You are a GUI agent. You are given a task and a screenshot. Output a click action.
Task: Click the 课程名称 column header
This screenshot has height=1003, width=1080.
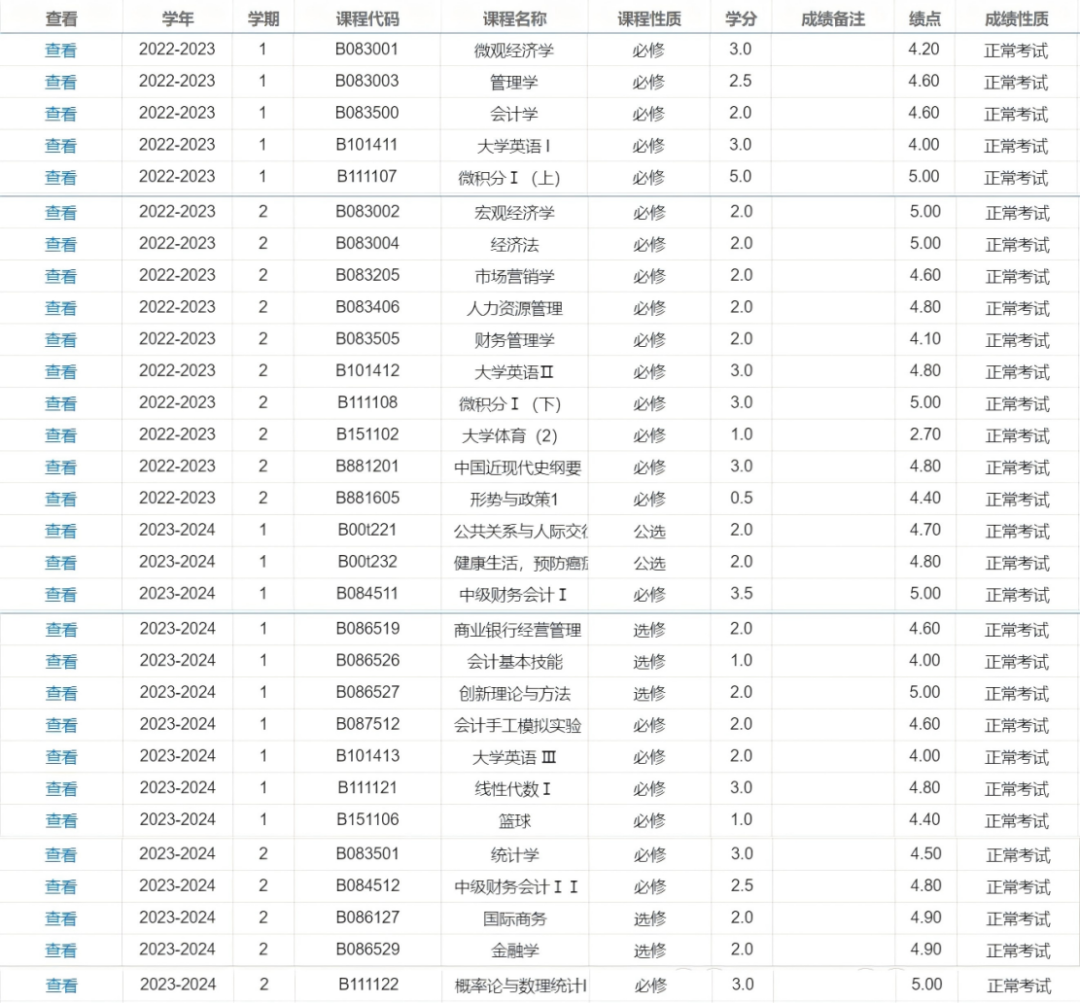pos(514,19)
